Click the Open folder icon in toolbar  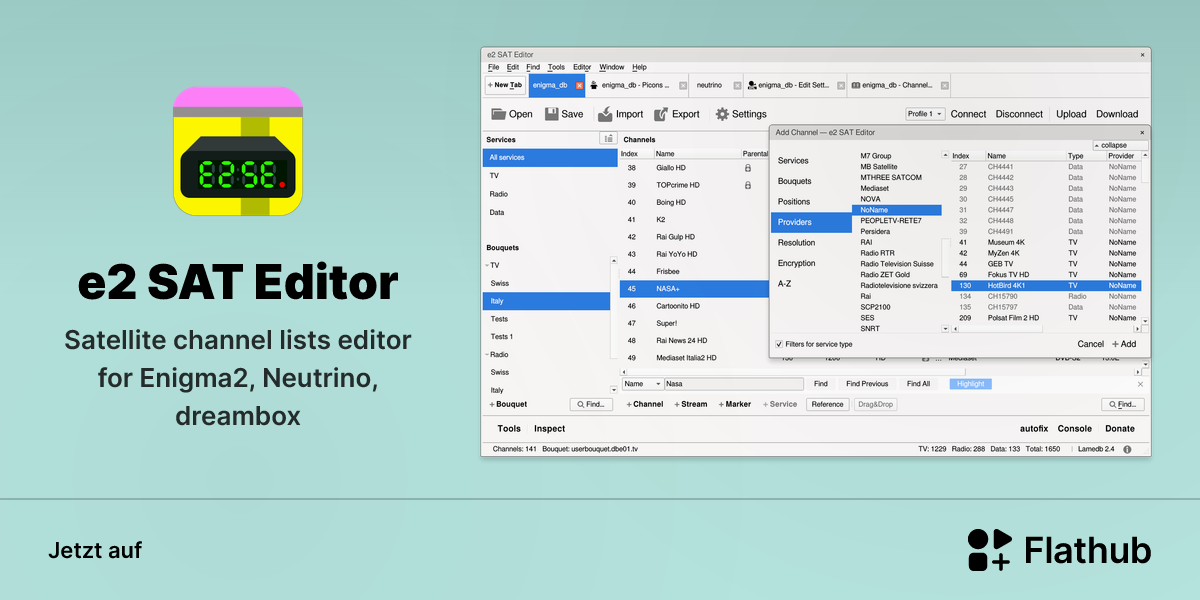(x=498, y=114)
